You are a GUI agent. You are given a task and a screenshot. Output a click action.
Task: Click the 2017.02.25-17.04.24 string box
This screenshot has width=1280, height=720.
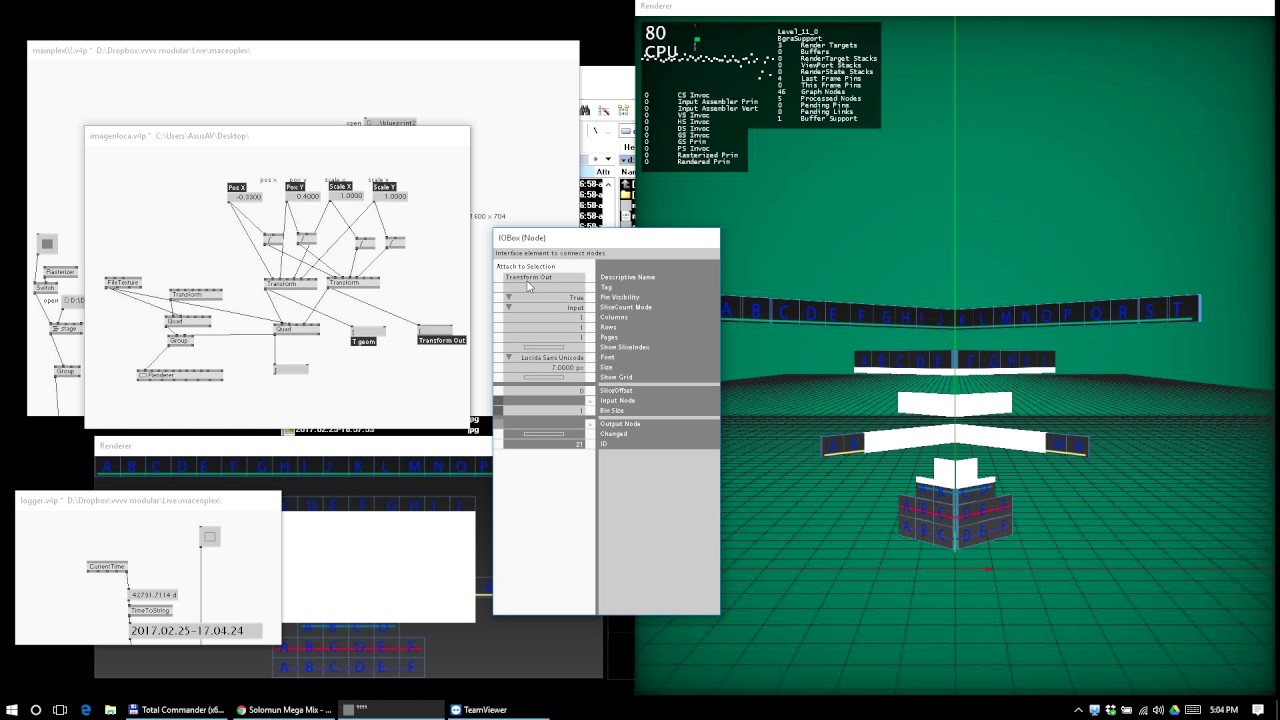(x=194, y=631)
